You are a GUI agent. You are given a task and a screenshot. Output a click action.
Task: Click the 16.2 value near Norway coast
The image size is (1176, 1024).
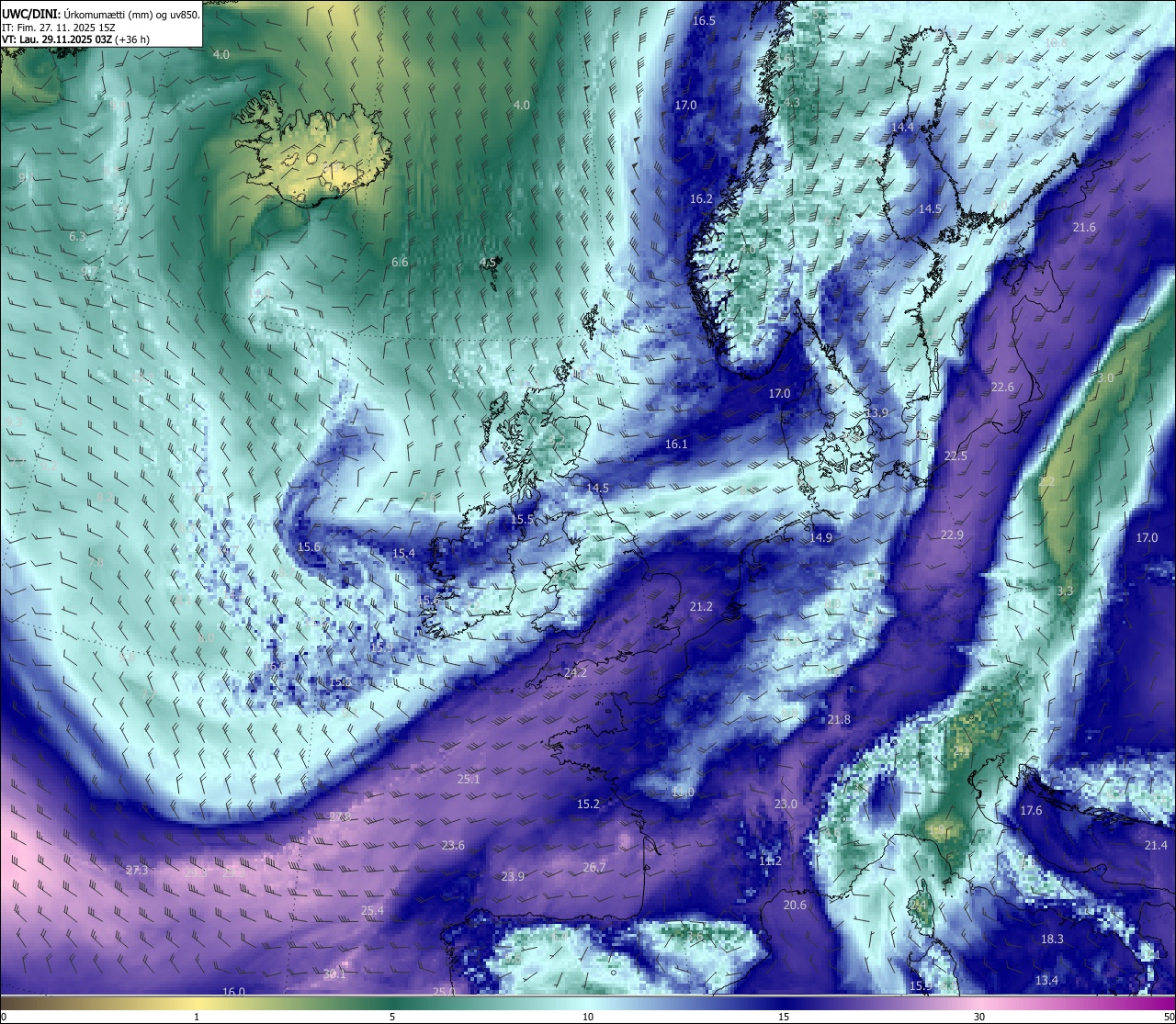[701, 199]
